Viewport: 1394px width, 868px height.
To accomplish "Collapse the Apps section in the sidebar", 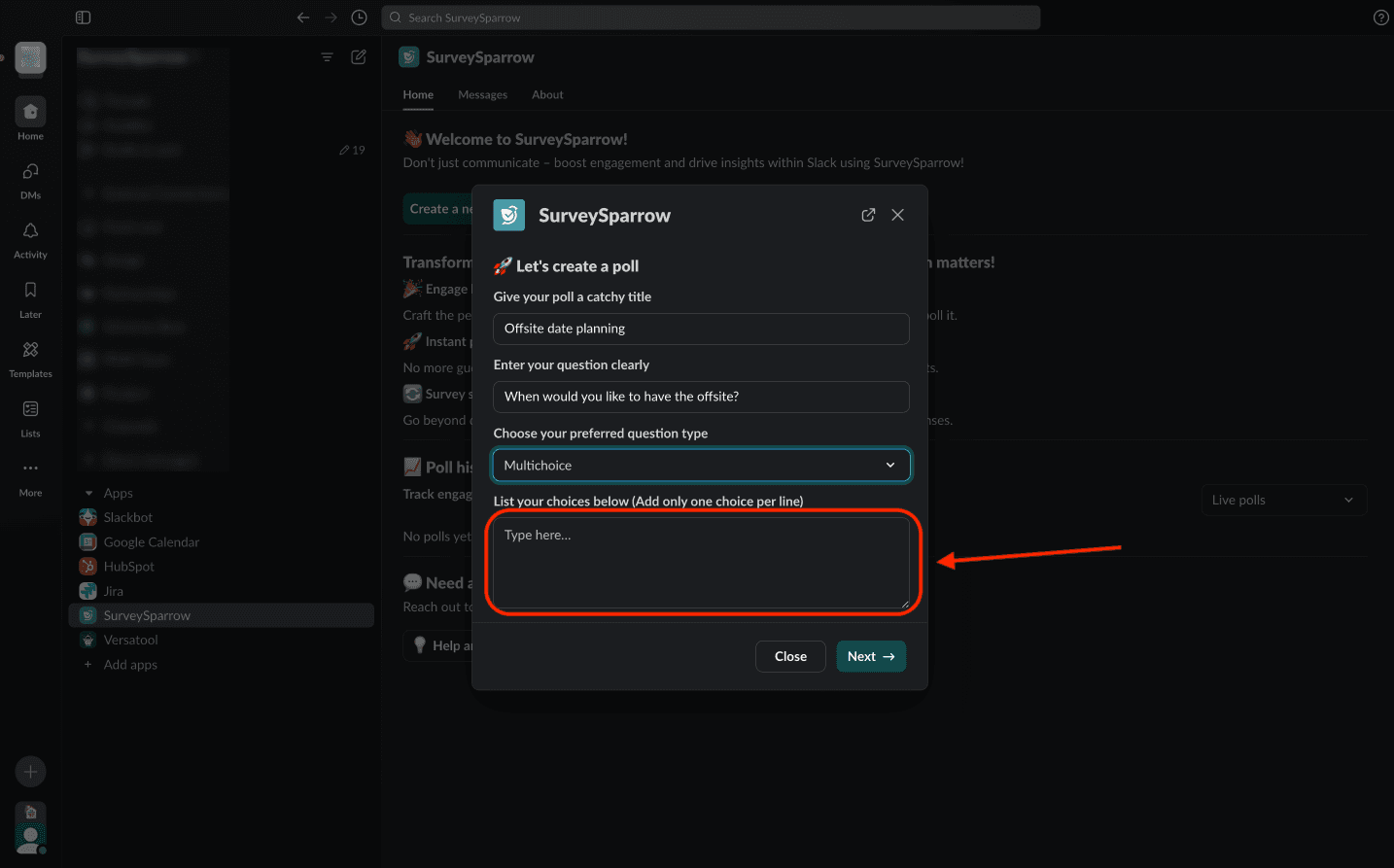I will point(89,493).
